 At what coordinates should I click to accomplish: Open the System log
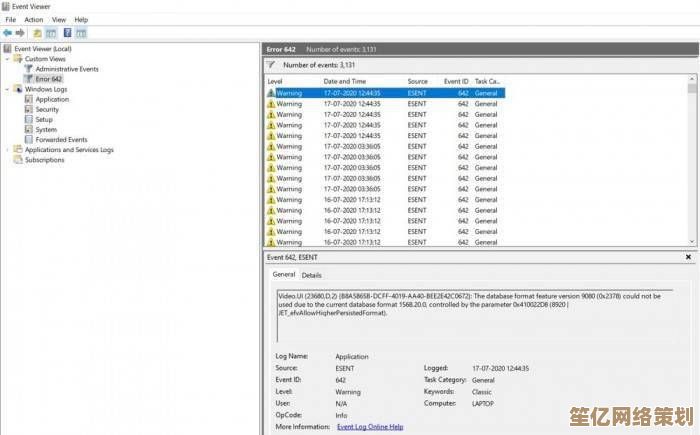46,130
